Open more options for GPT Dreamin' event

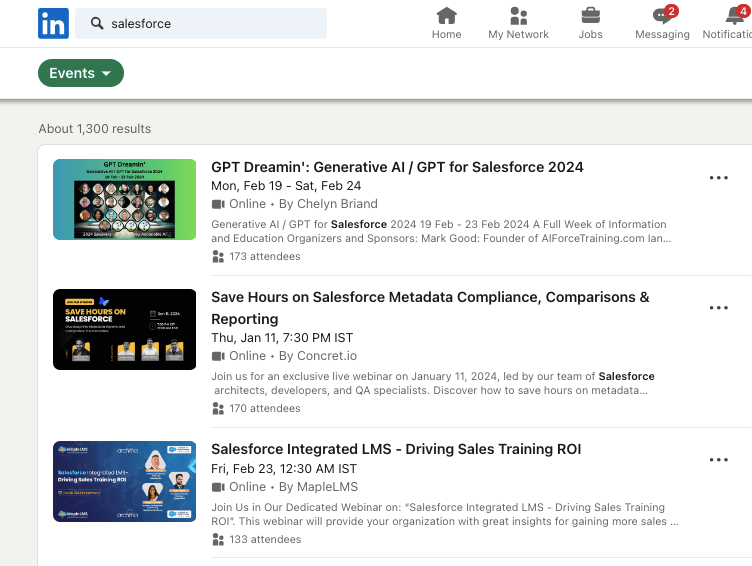click(x=718, y=178)
